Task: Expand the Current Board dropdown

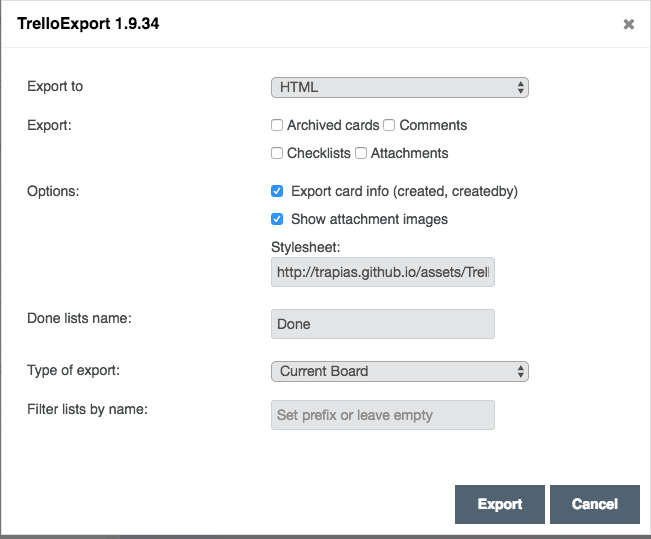Action: 399,371
